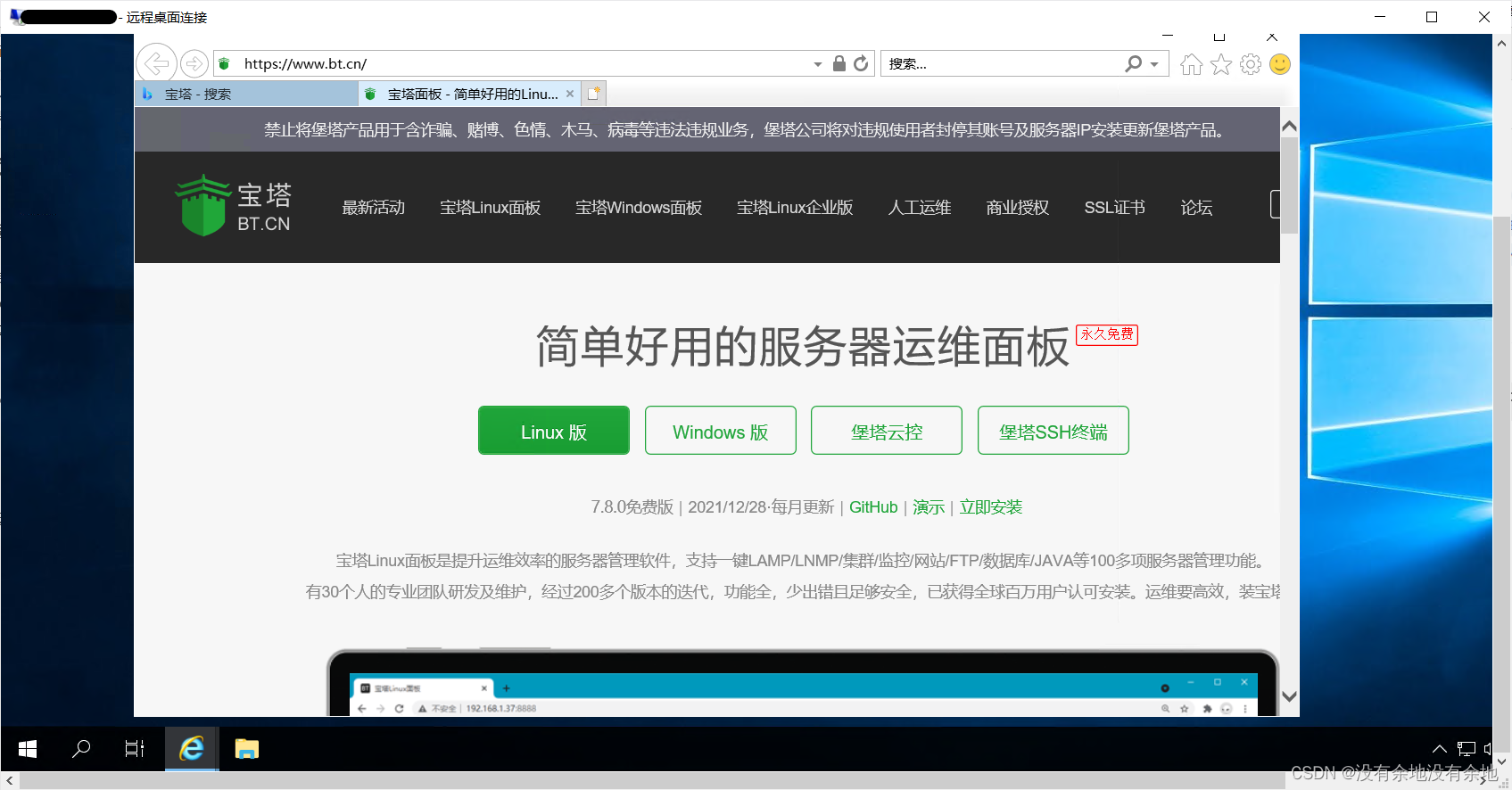Open the address bar history dropdown arrow

pos(818,64)
